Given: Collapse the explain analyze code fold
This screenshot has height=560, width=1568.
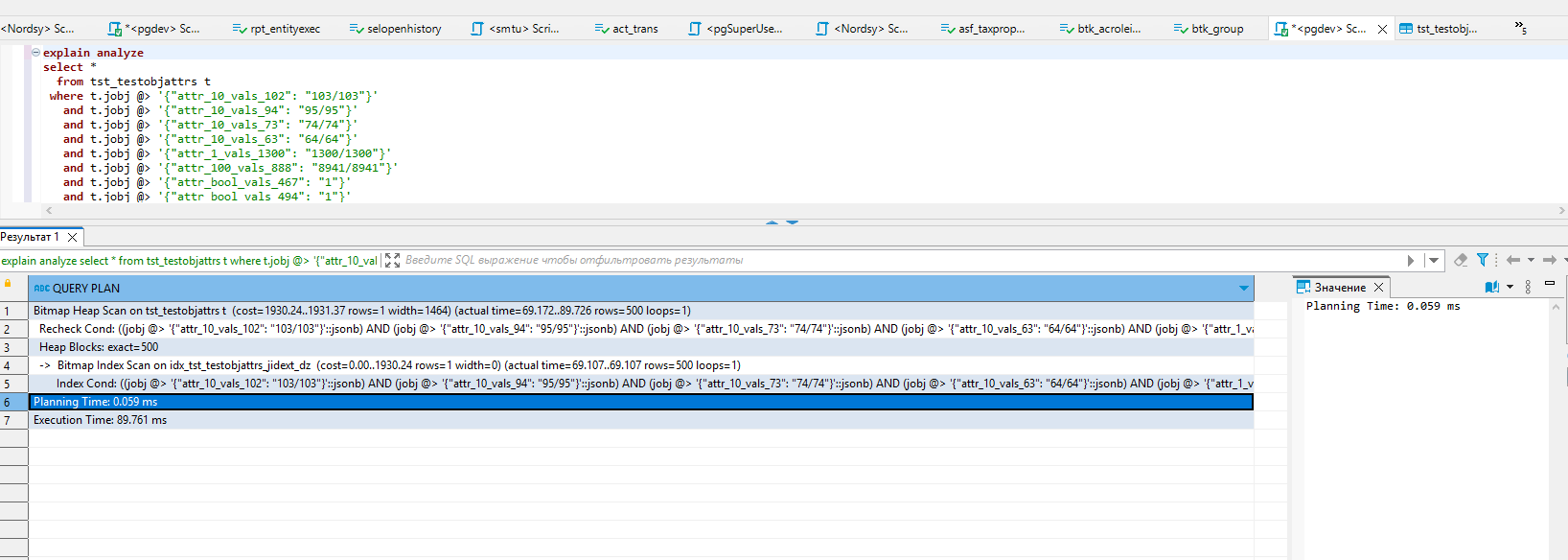Looking at the screenshot, I should [35, 53].
